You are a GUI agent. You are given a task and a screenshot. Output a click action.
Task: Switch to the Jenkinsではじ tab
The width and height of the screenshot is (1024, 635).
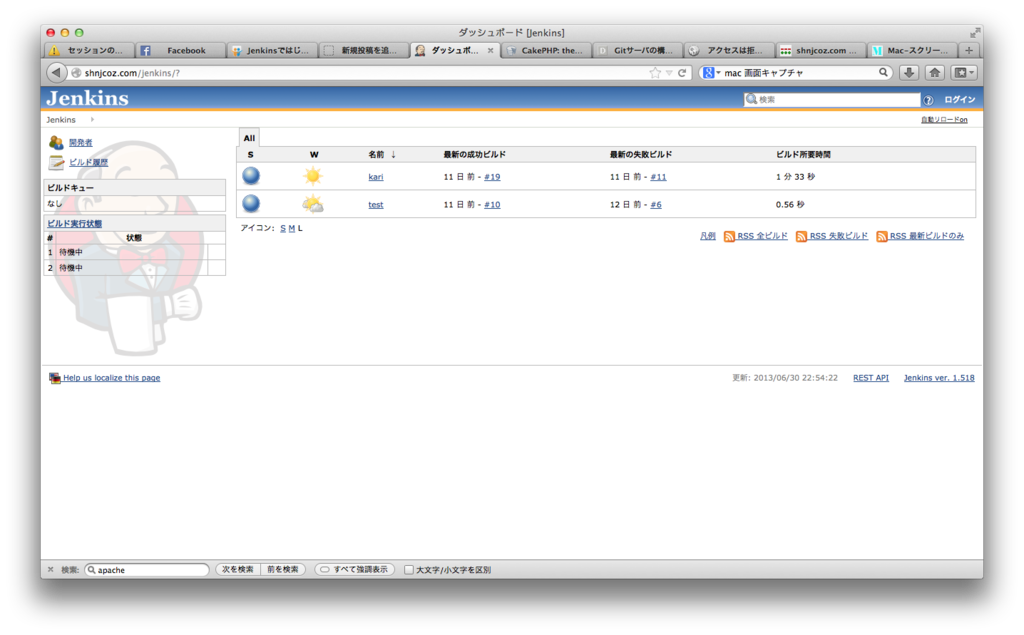272,50
